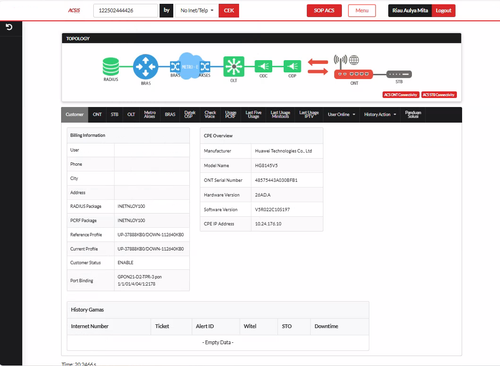Open the Last Five Usage tab

pyautogui.click(x=253, y=114)
